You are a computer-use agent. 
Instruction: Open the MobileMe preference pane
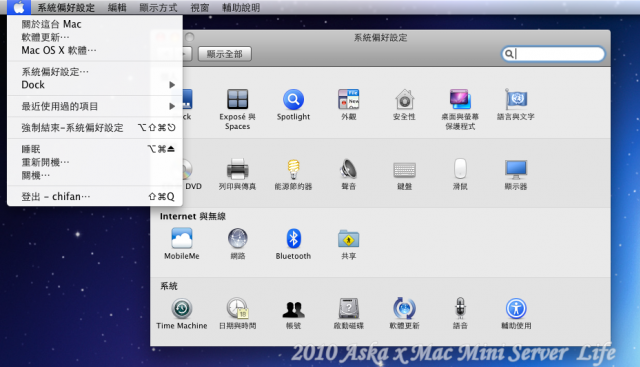(x=182, y=244)
